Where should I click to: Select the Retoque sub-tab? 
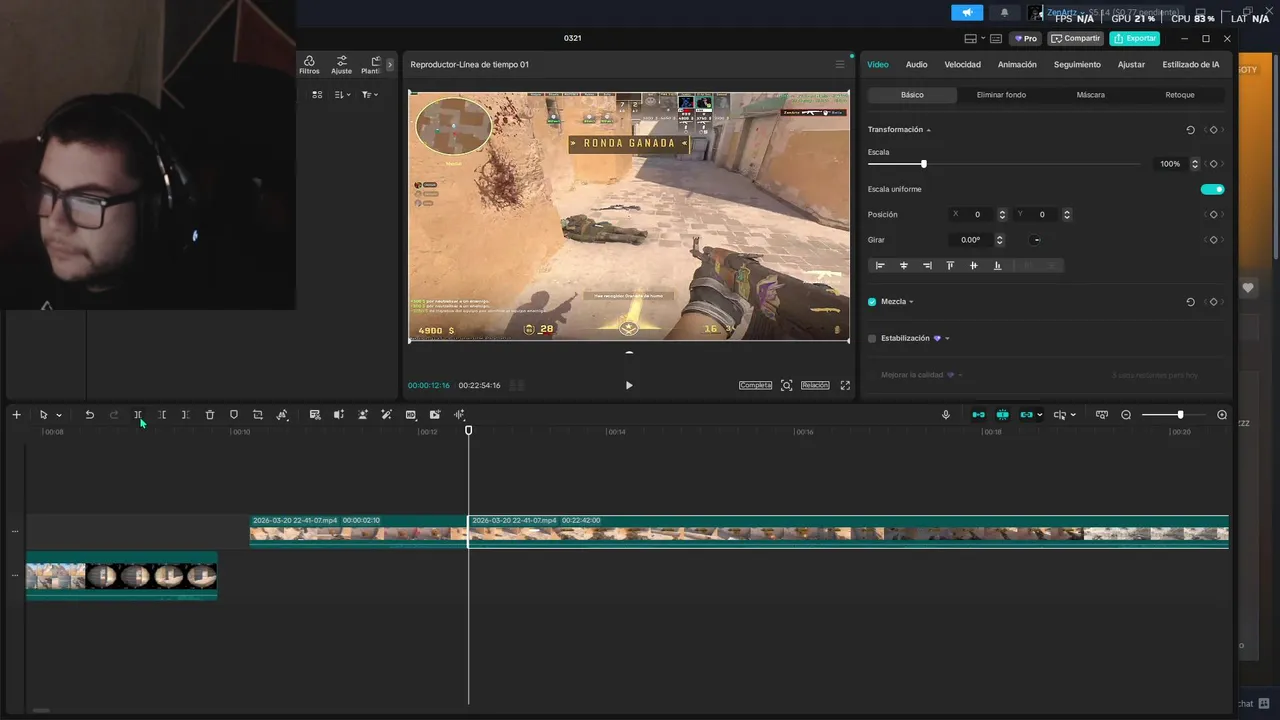click(x=1180, y=95)
